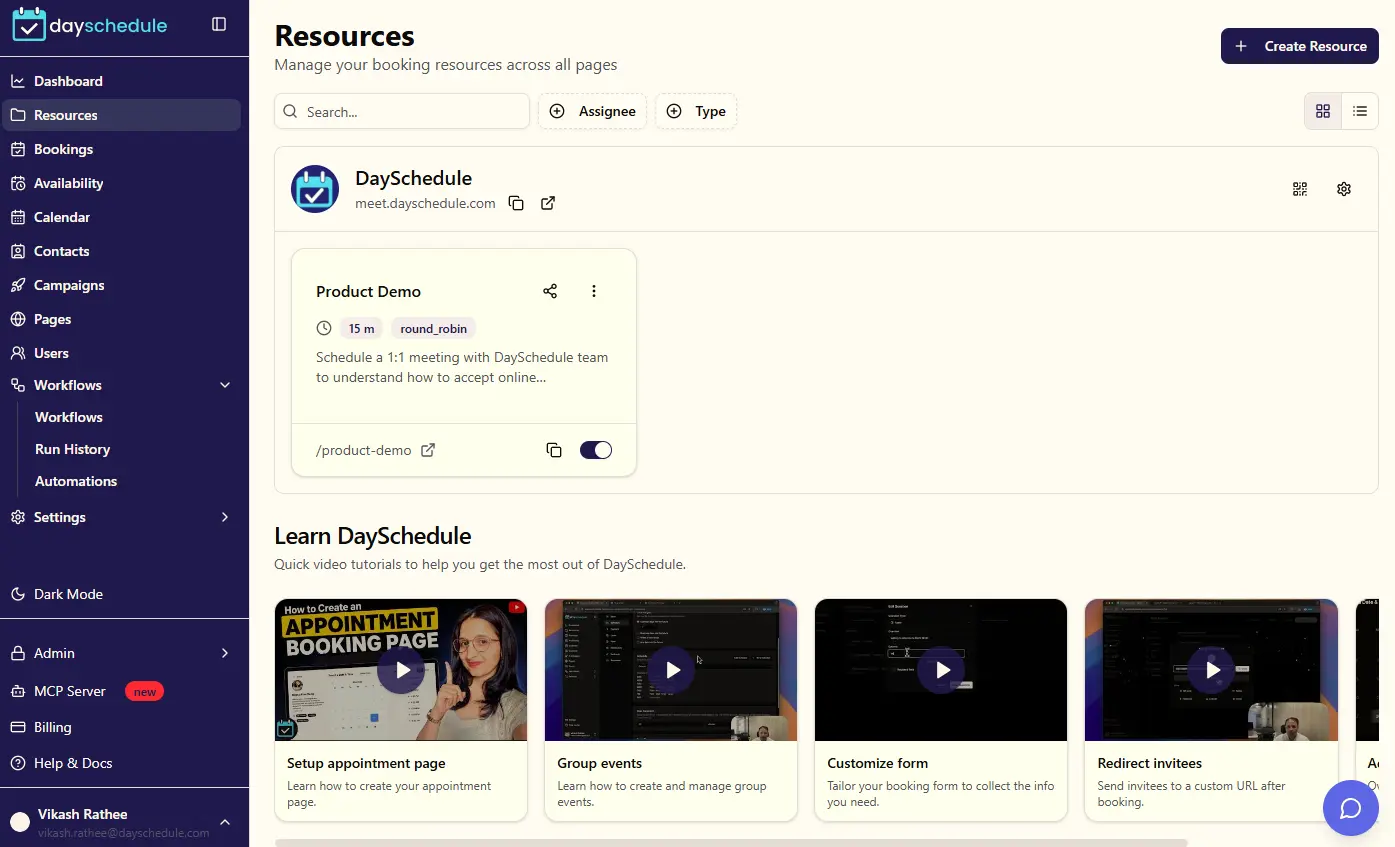Open the Calendar page
Screen dimensions: 1395x847
click(121, 217)
